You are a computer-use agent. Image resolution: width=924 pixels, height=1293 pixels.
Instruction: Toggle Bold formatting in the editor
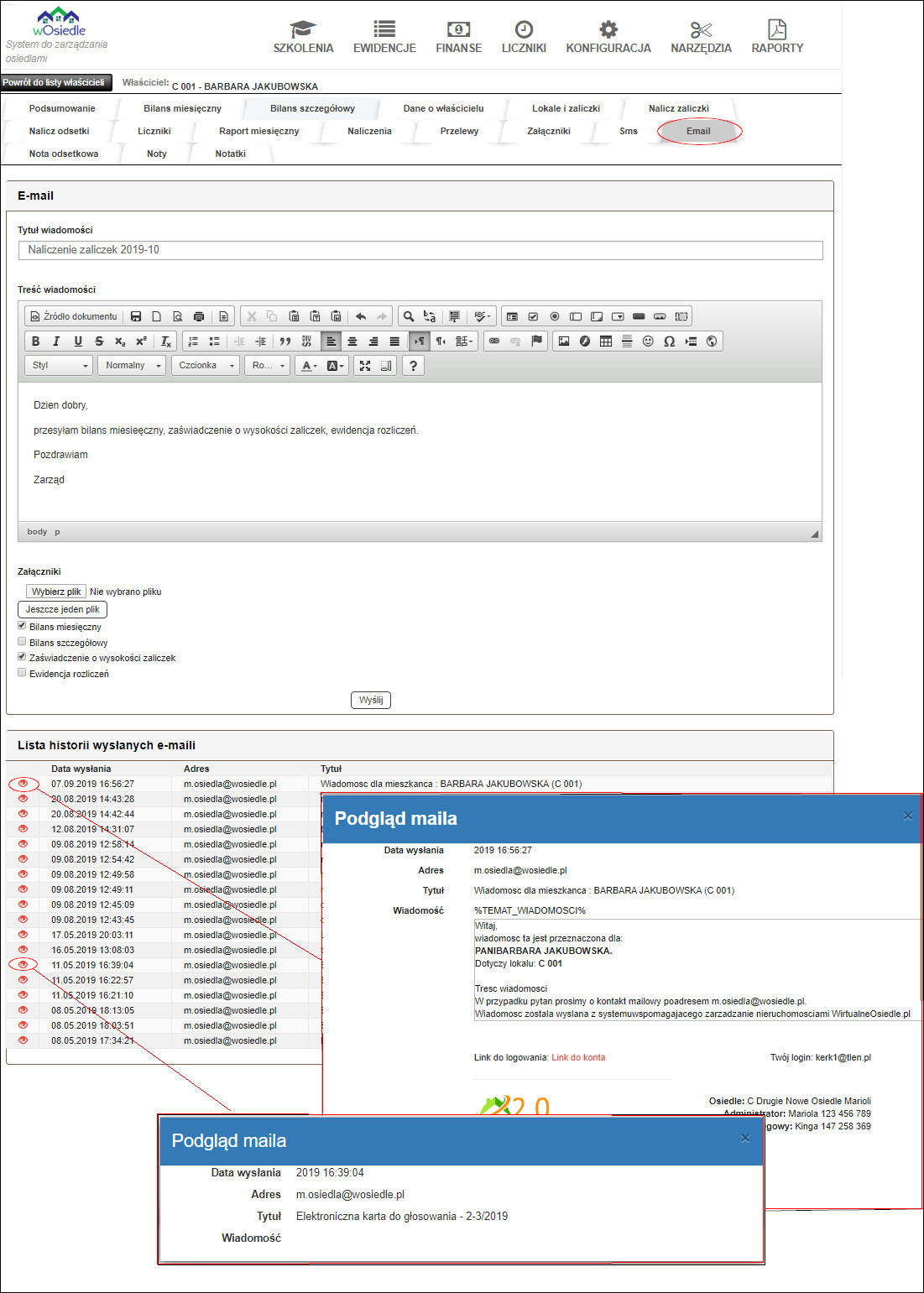(x=35, y=341)
